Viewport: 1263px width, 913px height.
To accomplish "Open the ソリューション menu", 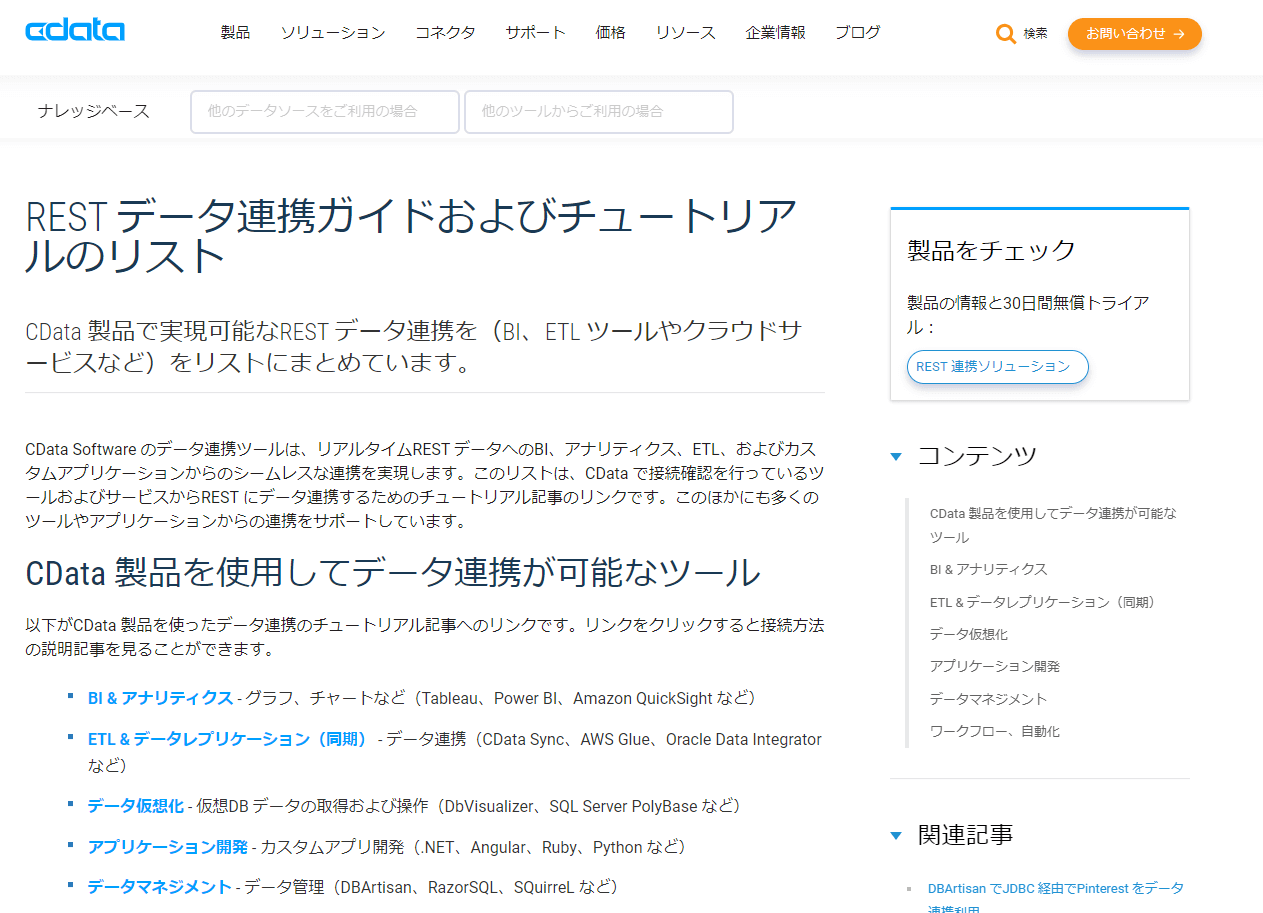I will click(332, 33).
